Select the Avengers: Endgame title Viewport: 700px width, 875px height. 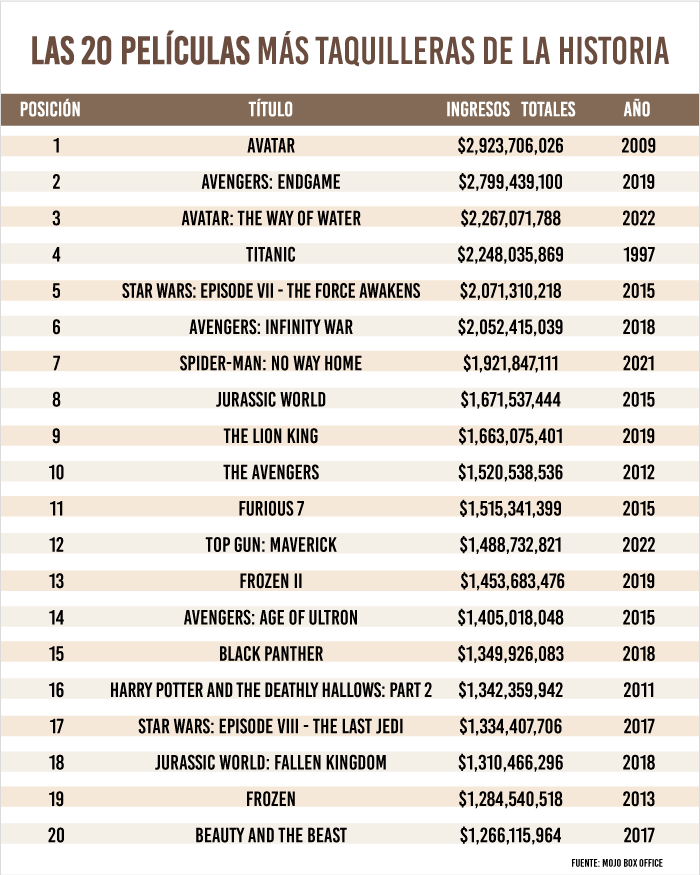(x=271, y=182)
